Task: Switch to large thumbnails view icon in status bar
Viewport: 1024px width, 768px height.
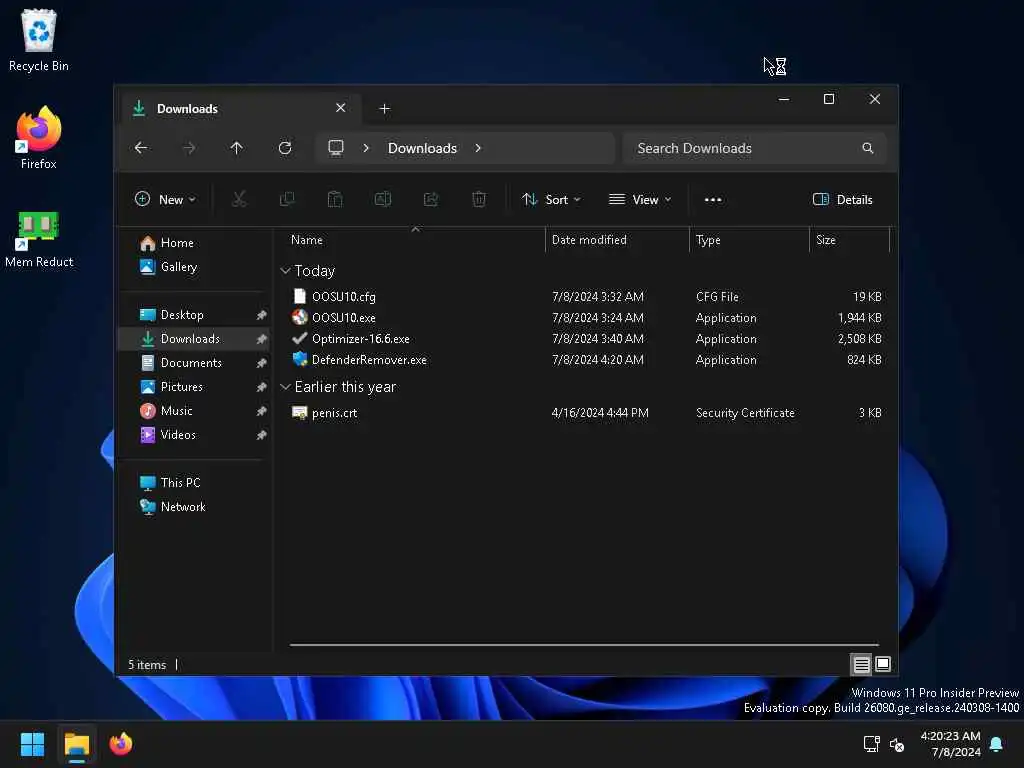Action: 882,664
